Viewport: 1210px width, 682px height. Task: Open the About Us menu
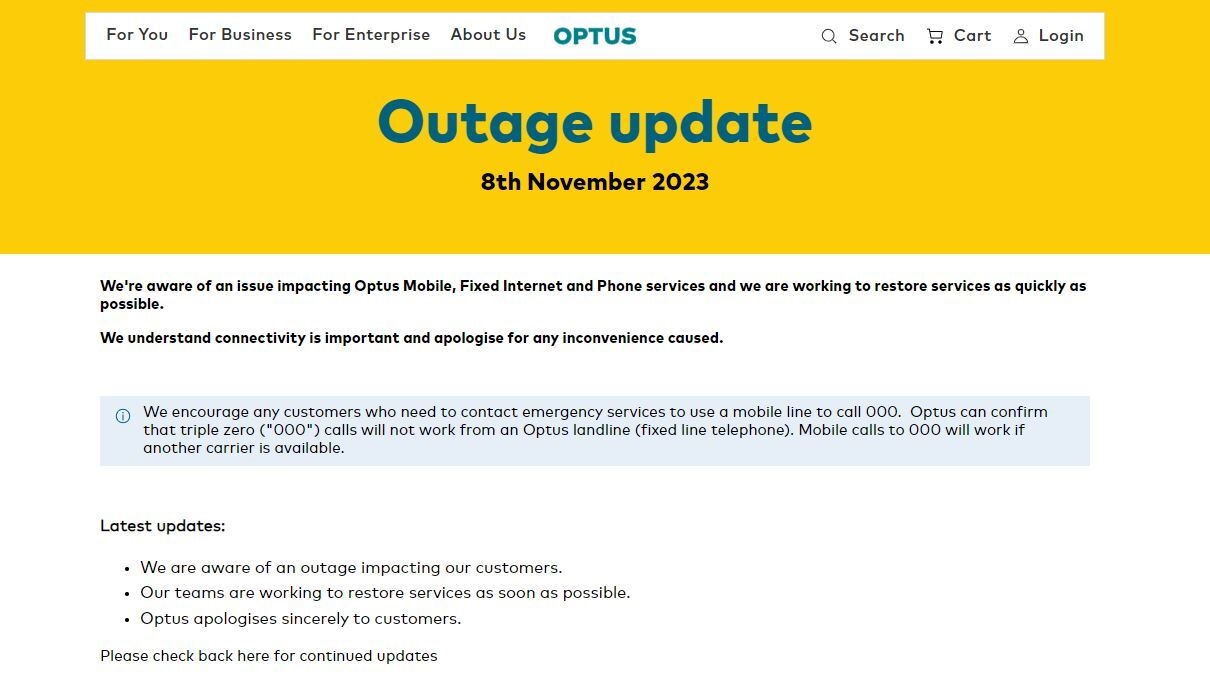488,35
